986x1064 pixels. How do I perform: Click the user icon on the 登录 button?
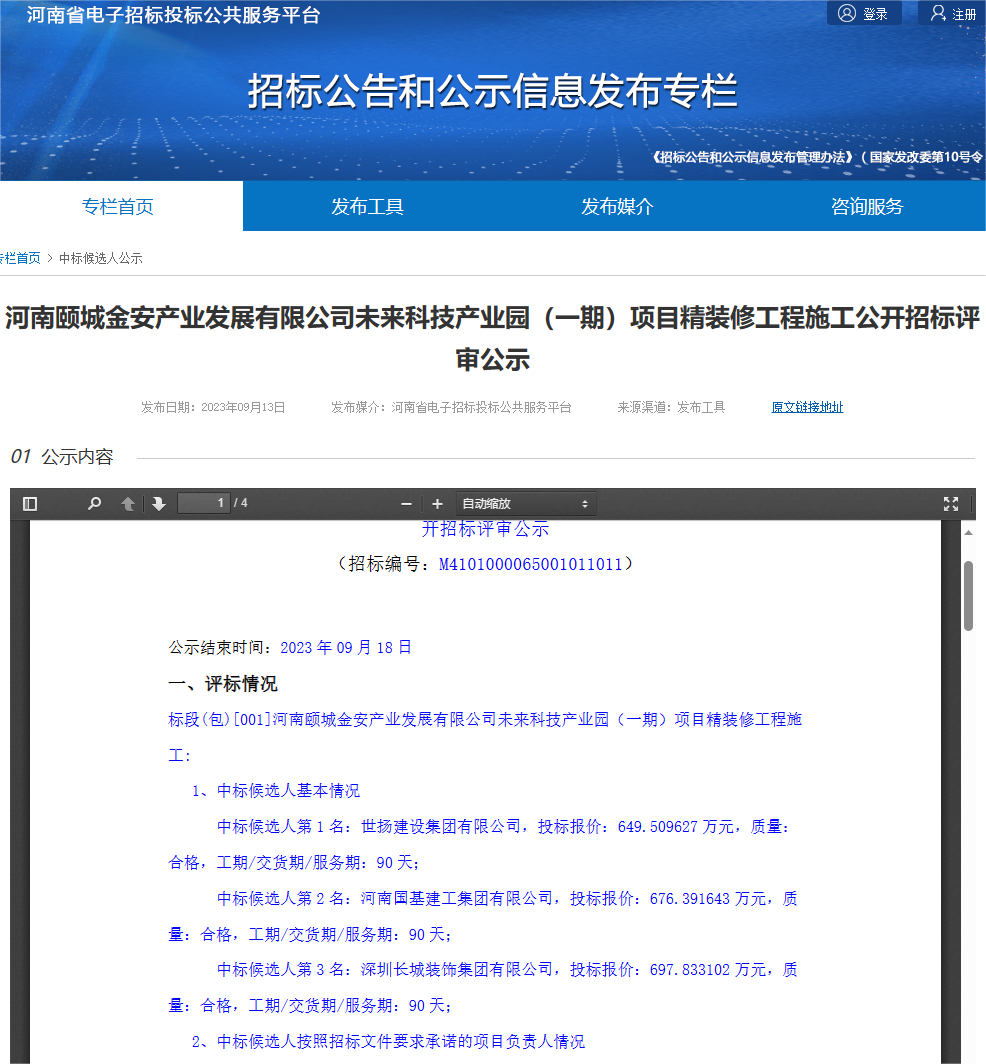point(848,12)
